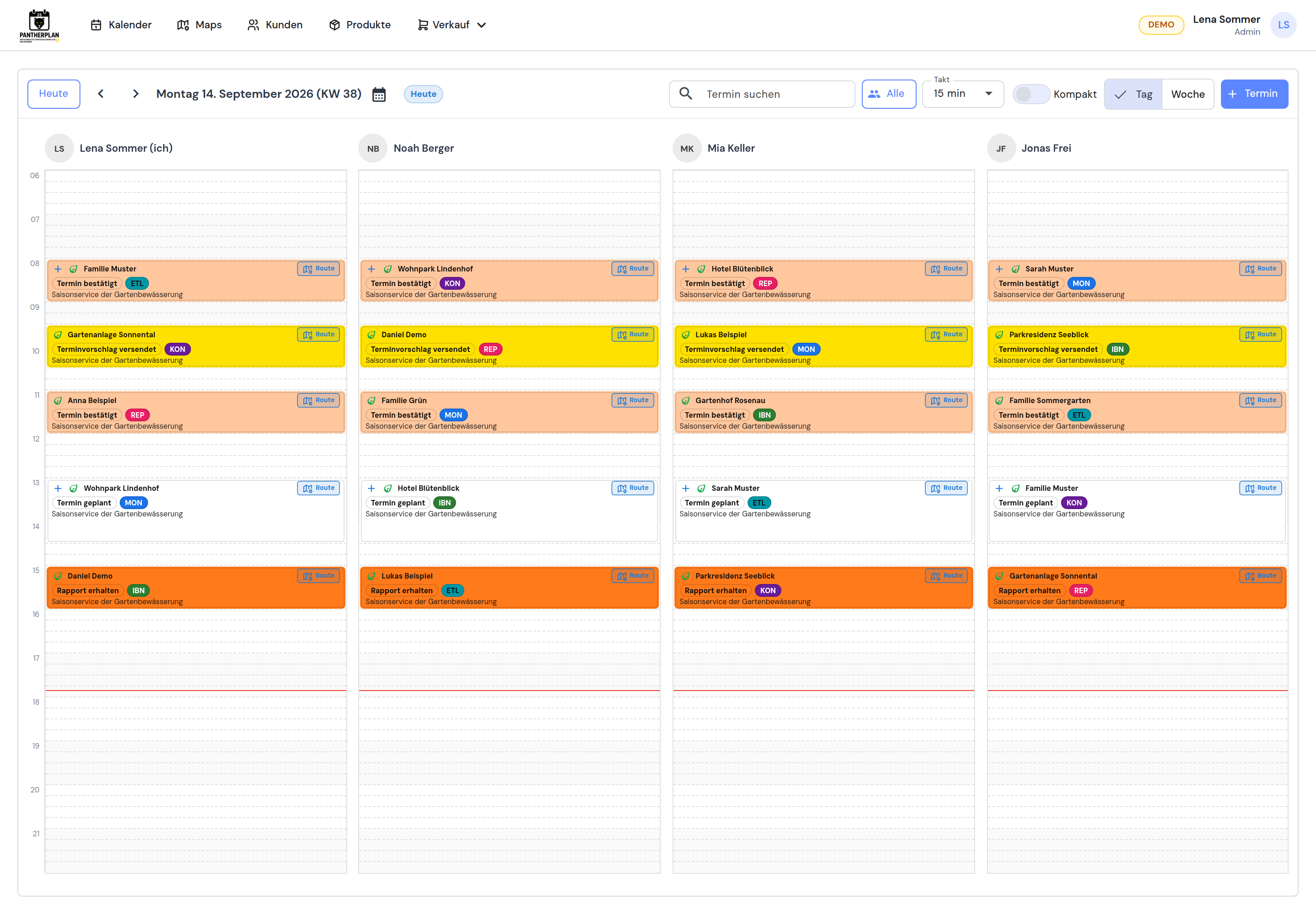
Task: Click the NB avatar of Noah Berger
Action: click(x=373, y=149)
